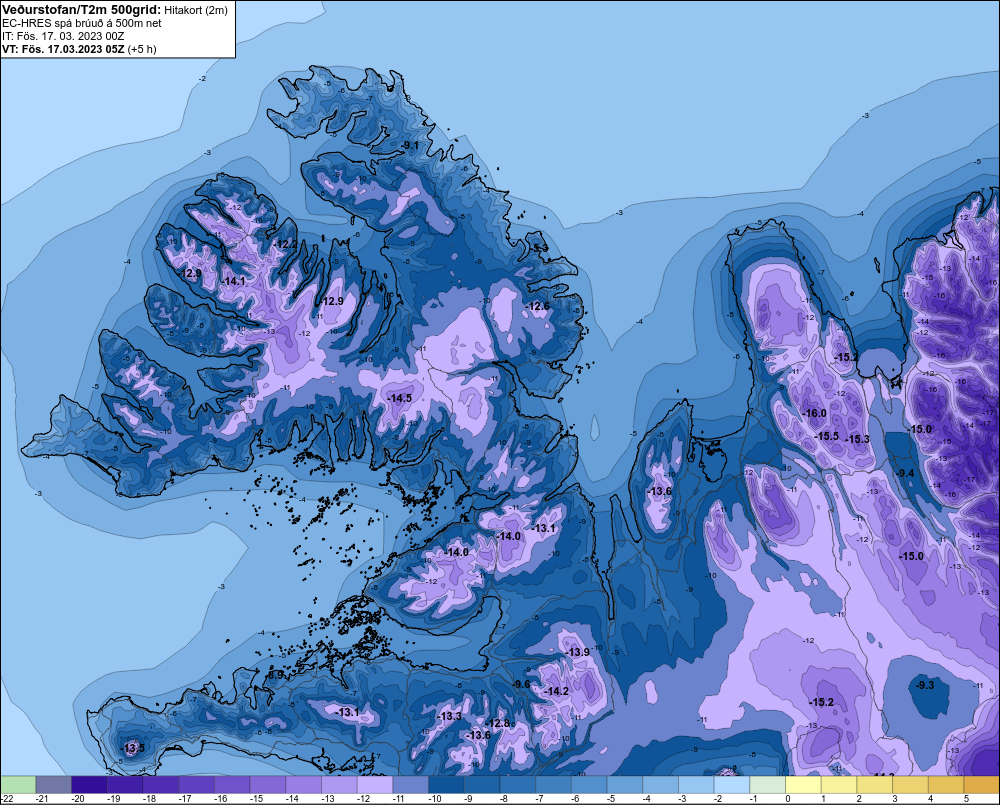Click the -13.5 temperature label
The width and height of the screenshot is (1000, 805).
(132, 748)
